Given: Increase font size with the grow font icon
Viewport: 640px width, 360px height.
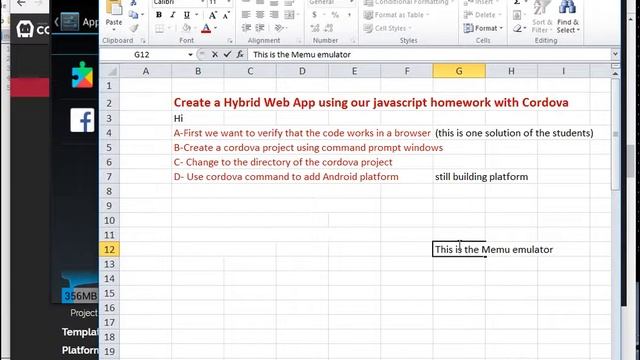Looking at the screenshot, I should pyautogui.click(x=212, y=15).
